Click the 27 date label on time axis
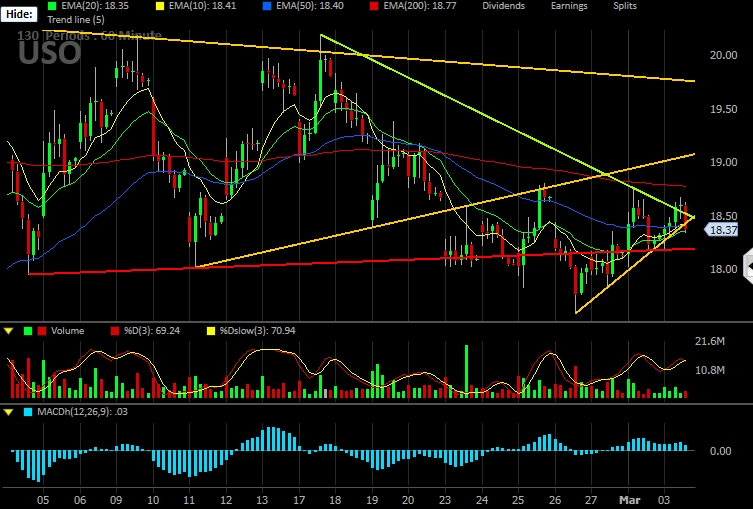Screen dimensions: 753x509 (591, 500)
